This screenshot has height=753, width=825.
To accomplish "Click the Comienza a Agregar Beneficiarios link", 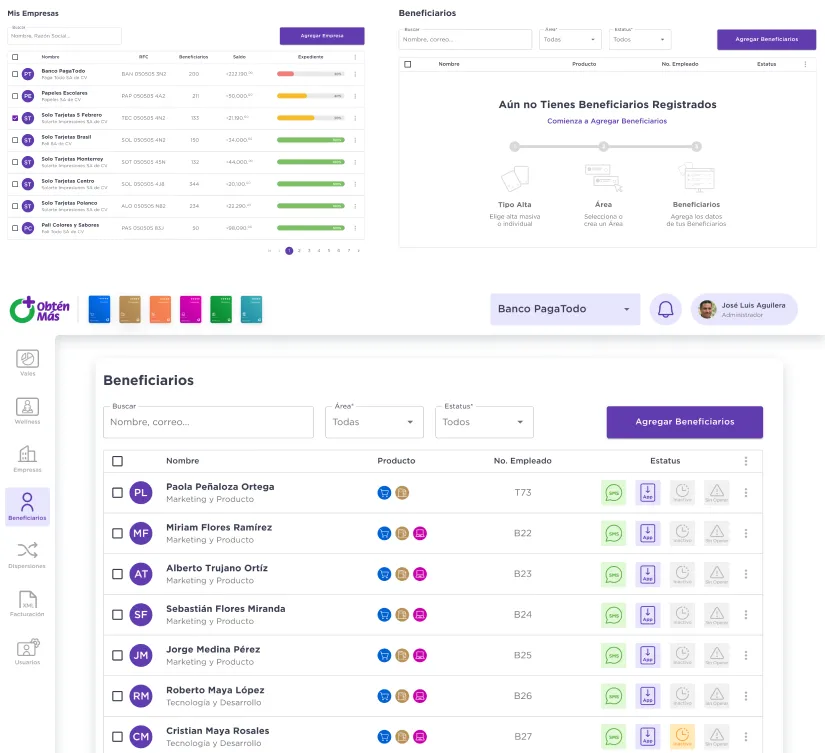I will point(606,121).
